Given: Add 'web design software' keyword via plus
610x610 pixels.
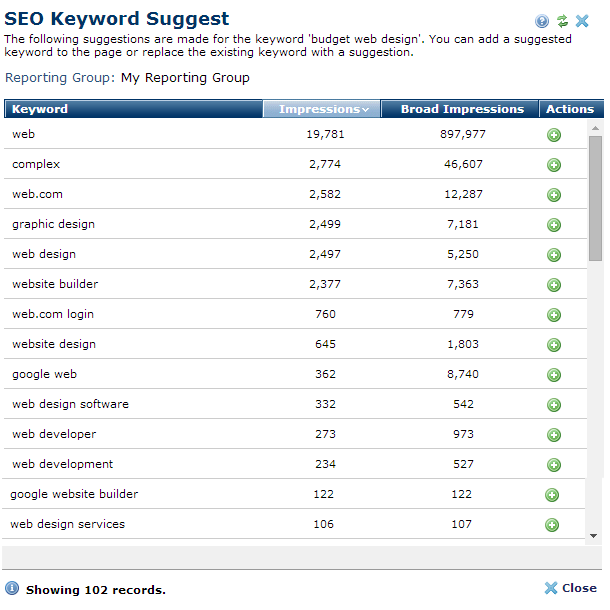Looking at the screenshot, I should (x=554, y=405).
